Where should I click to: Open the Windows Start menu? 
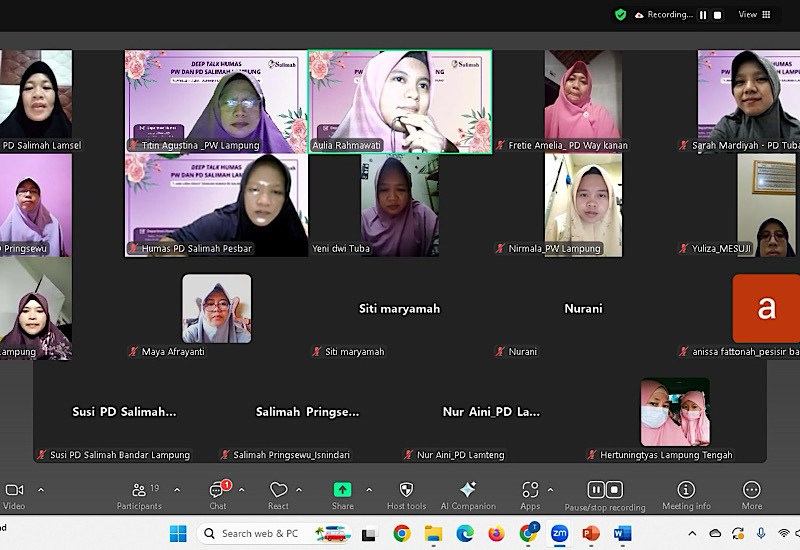(x=178, y=534)
